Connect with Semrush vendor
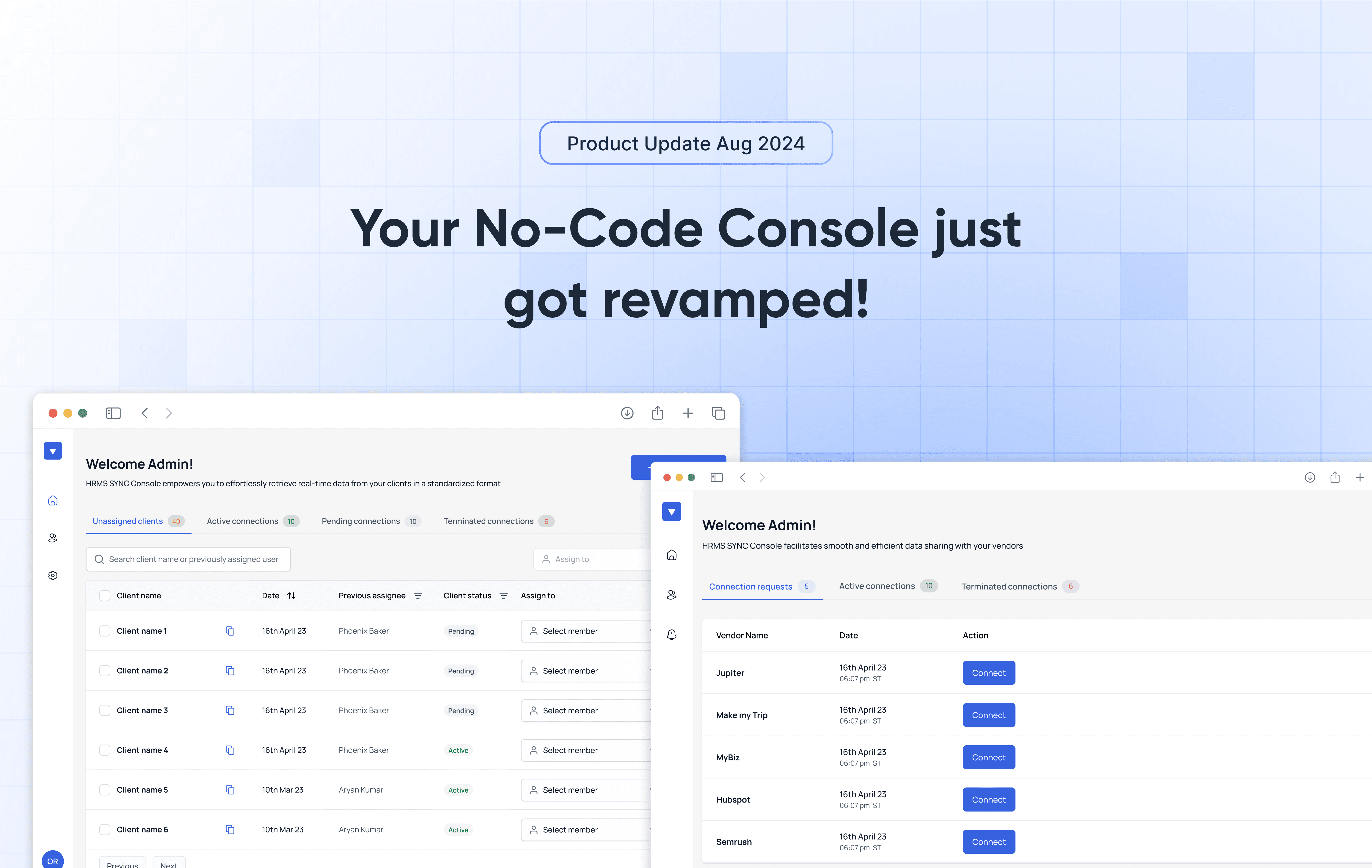Screen dimensions: 1372x868 (989, 842)
